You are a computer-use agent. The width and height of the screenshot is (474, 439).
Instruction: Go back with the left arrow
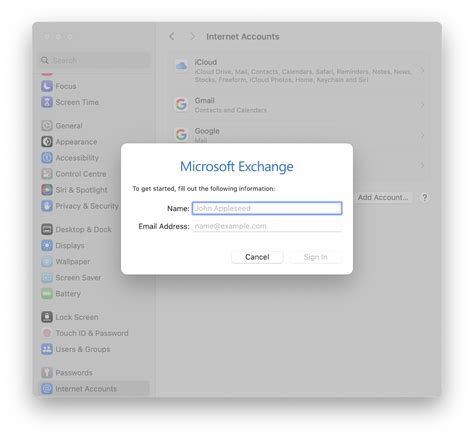coord(172,36)
